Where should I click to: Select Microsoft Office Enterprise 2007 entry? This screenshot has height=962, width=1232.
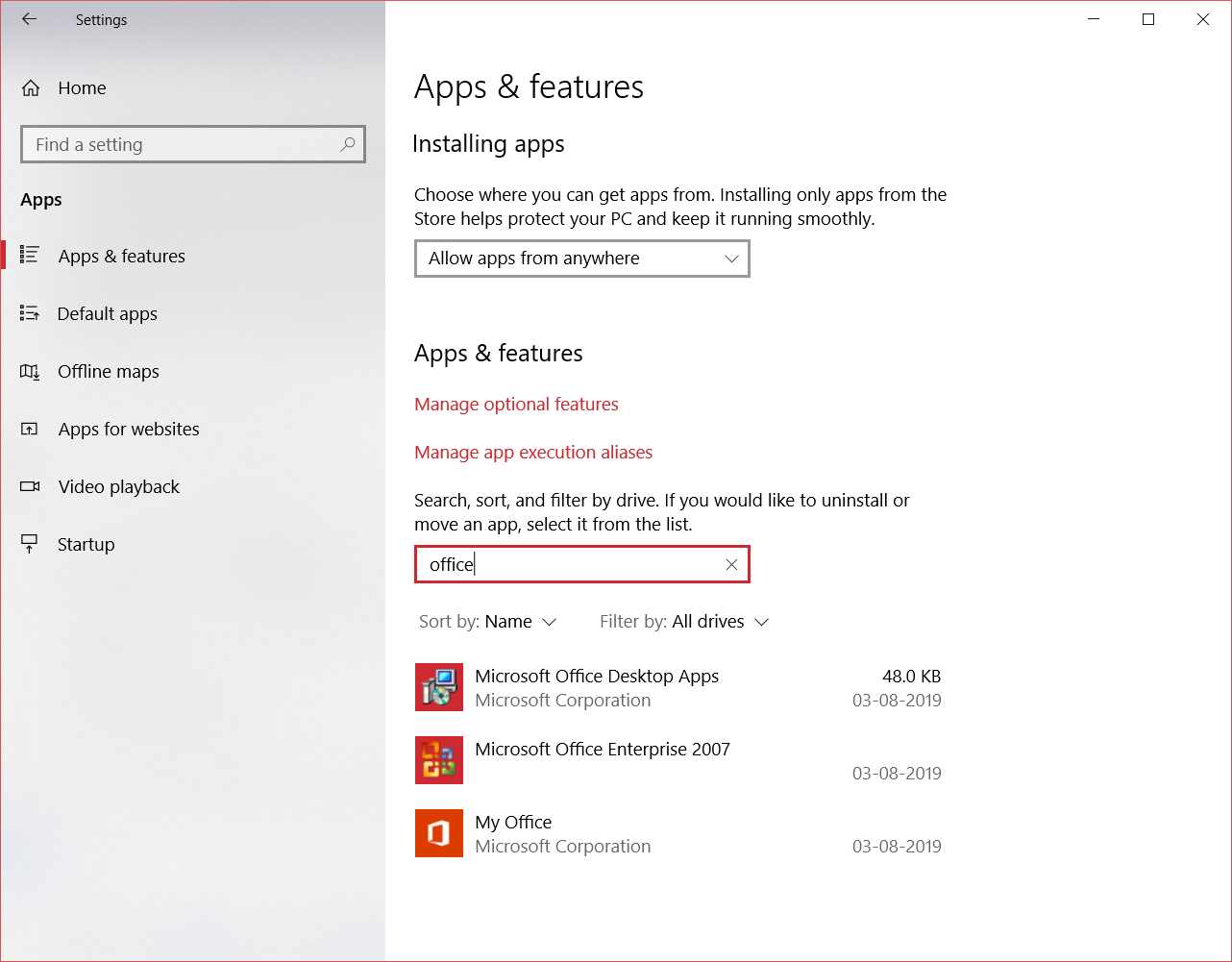(678, 761)
